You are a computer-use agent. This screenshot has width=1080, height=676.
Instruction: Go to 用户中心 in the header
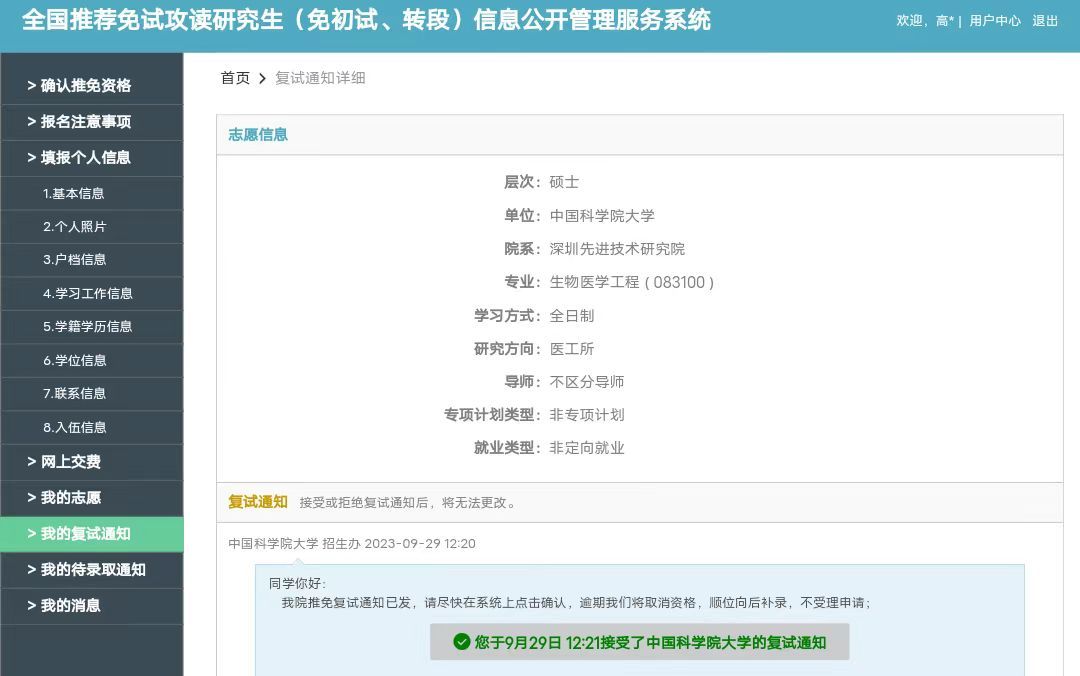[995, 21]
